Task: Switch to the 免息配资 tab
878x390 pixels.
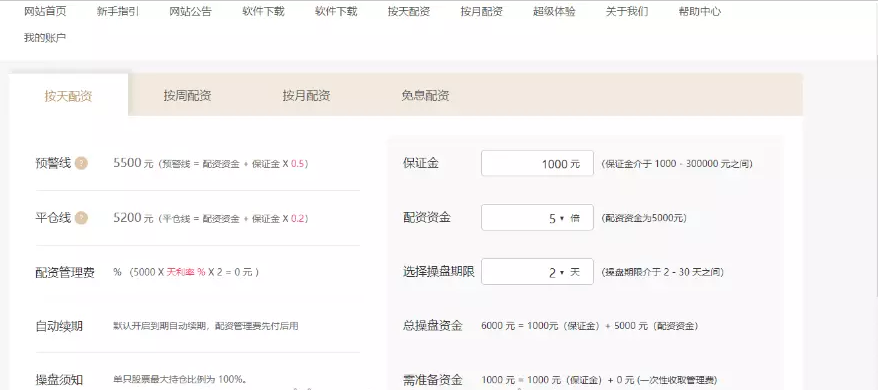Action: coord(425,95)
